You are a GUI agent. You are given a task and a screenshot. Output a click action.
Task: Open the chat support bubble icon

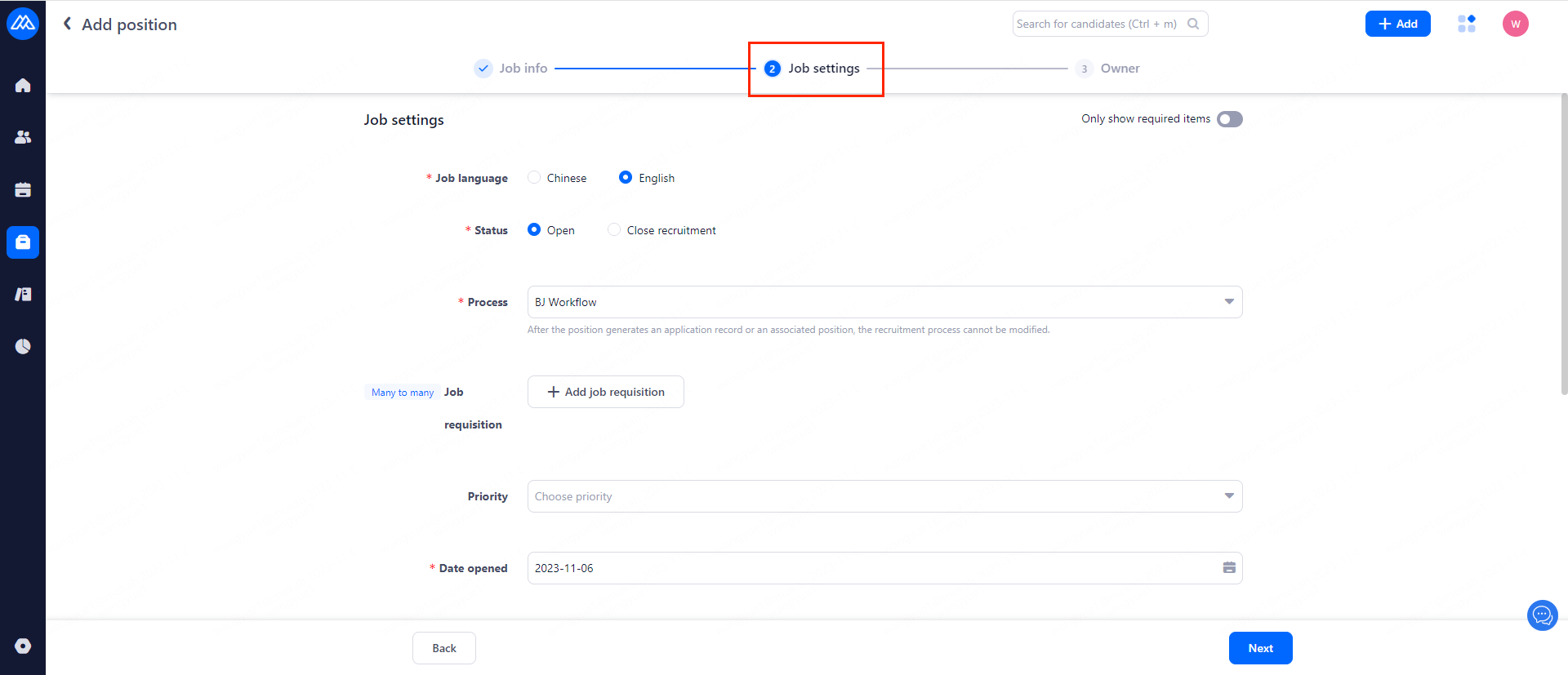(1542, 615)
